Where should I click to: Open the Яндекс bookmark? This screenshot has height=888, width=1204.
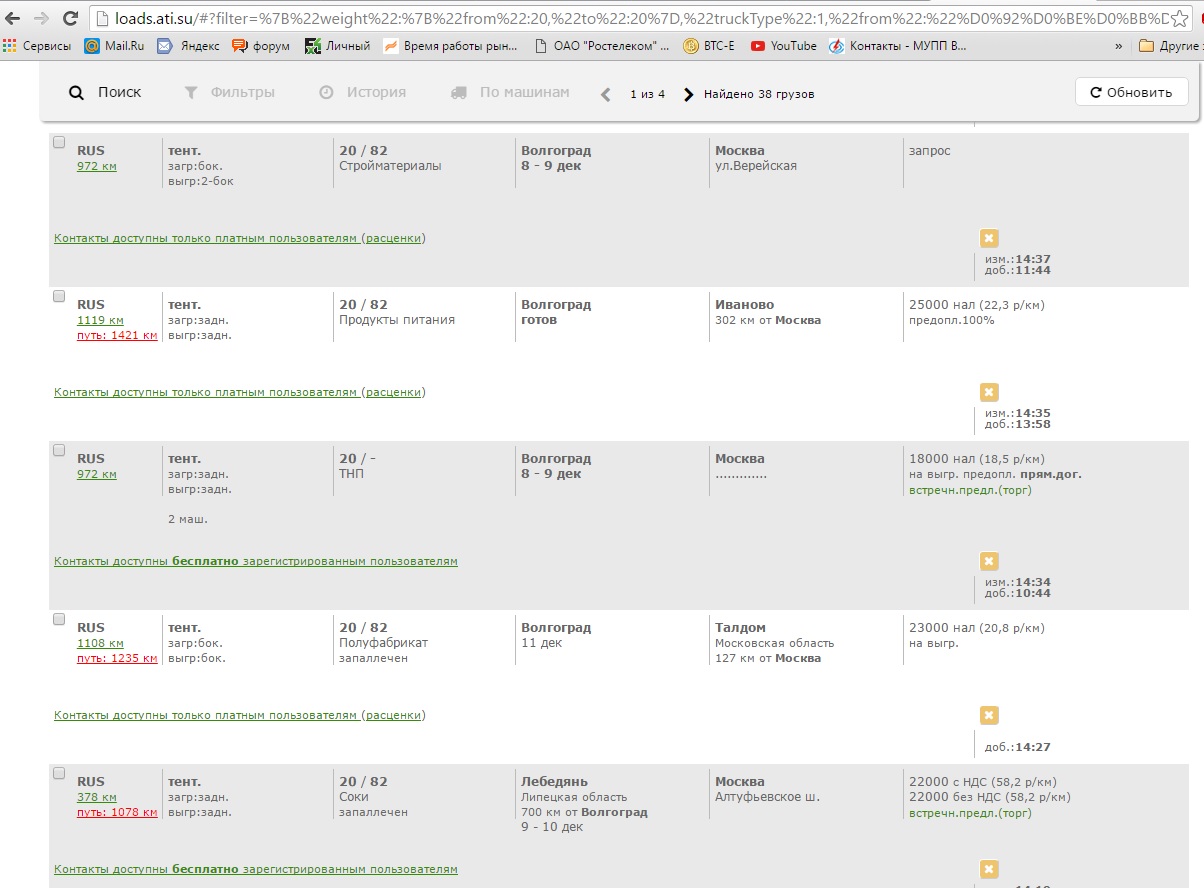pyautogui.click(x=189, y=46)
